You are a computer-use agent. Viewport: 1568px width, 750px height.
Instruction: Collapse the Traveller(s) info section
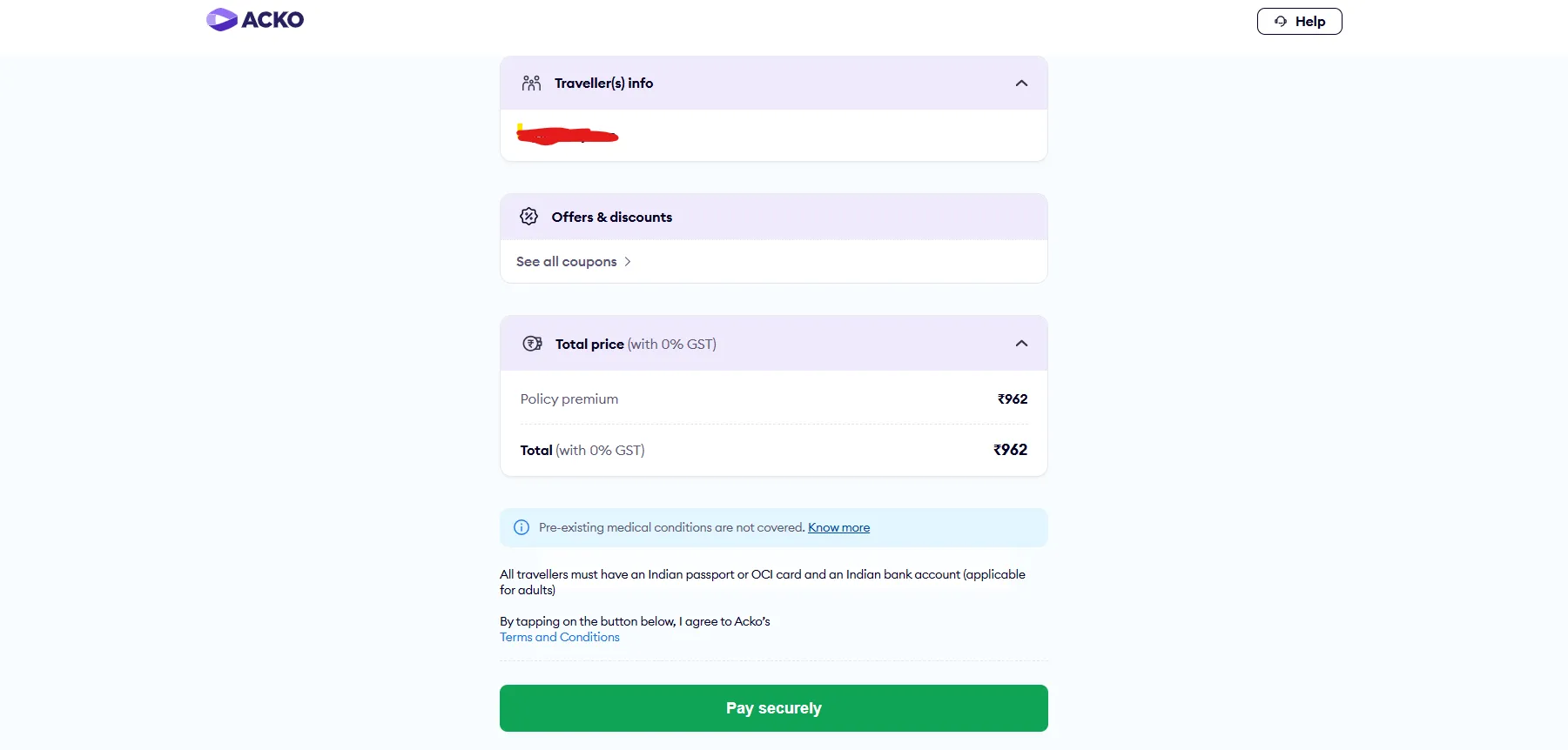coord(1020,83)
